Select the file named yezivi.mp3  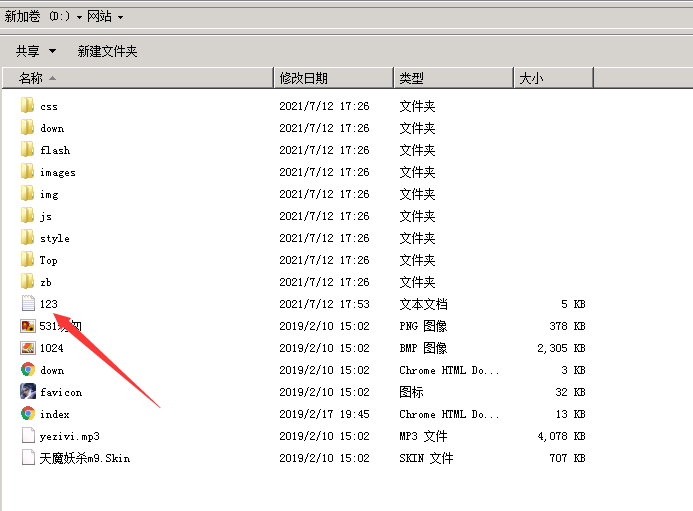70,437
